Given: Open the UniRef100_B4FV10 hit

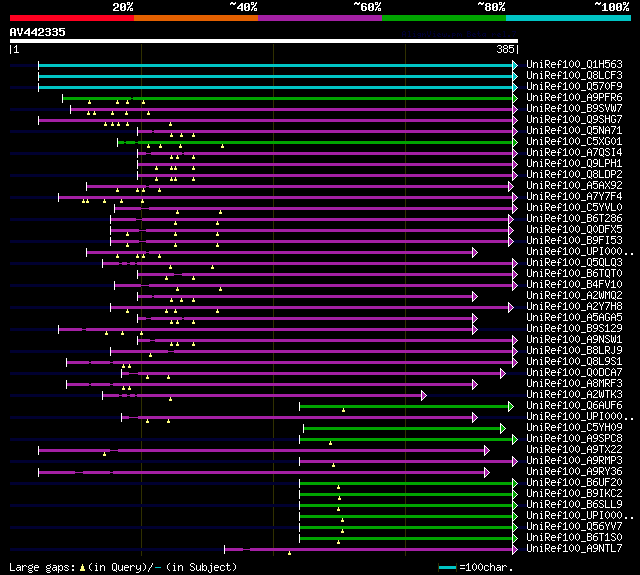Looking at the screenshot, I should (574, 284).
